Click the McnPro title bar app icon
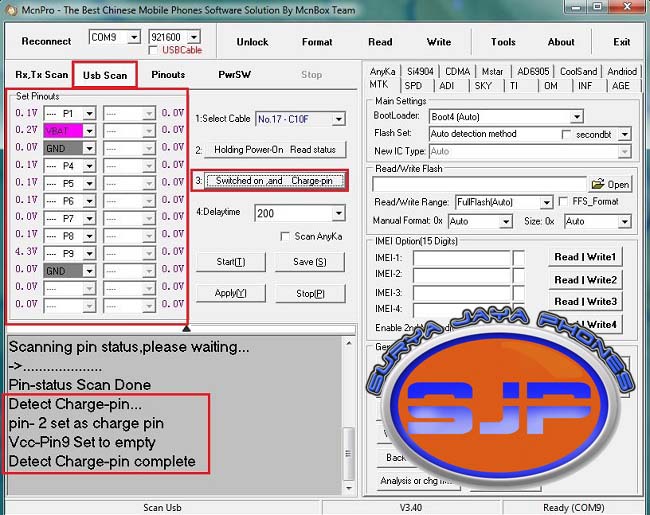The image size is (650, 515). (11, 10)
